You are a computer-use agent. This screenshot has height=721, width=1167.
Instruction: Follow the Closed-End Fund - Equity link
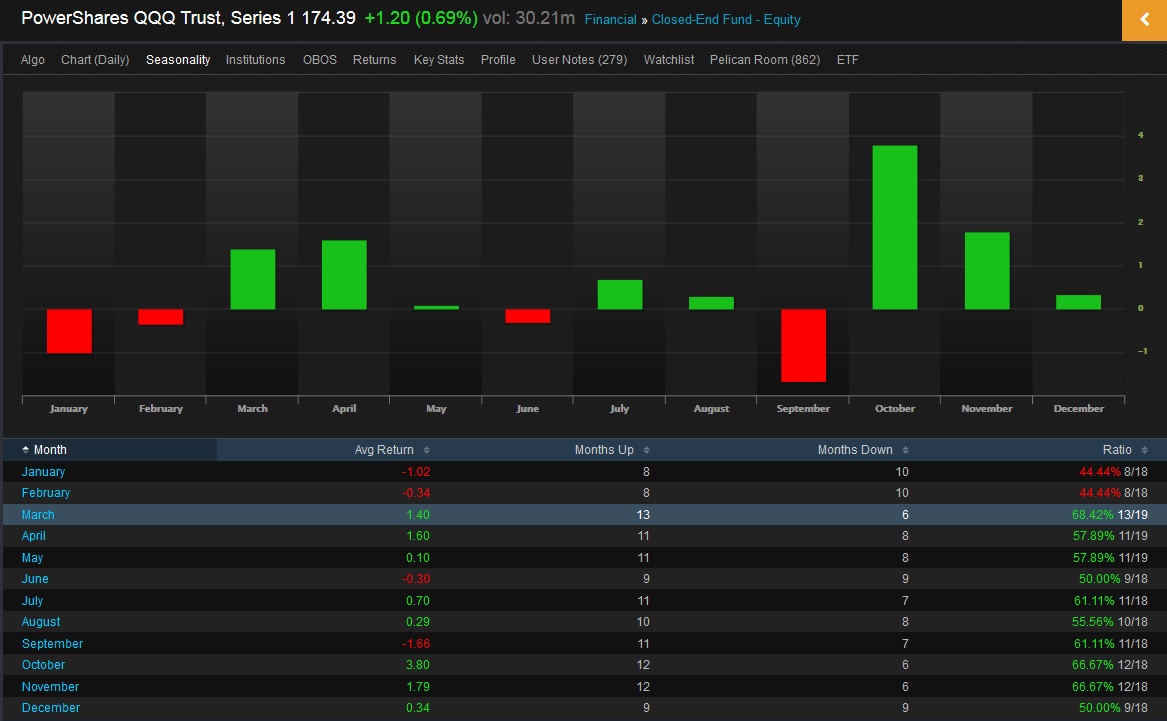(726, 19)
